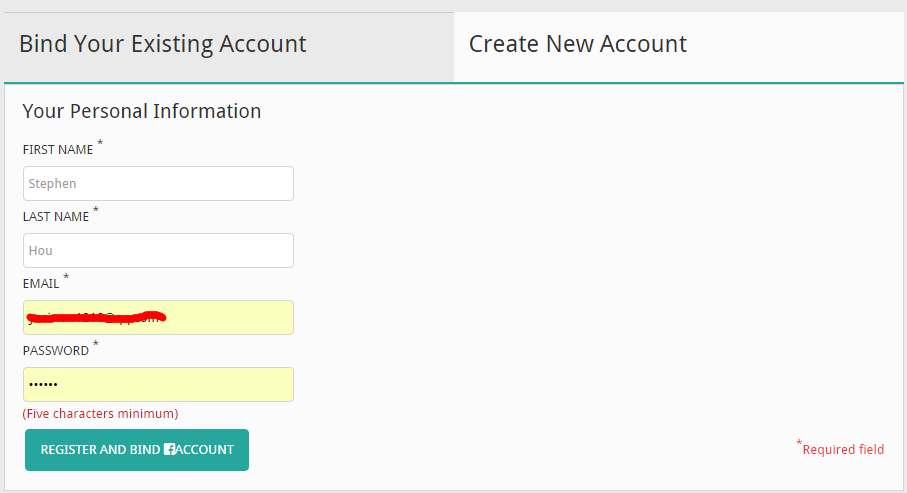Focus the Password input field
This screenshot has width=907, height=493.
pos(158,384)
